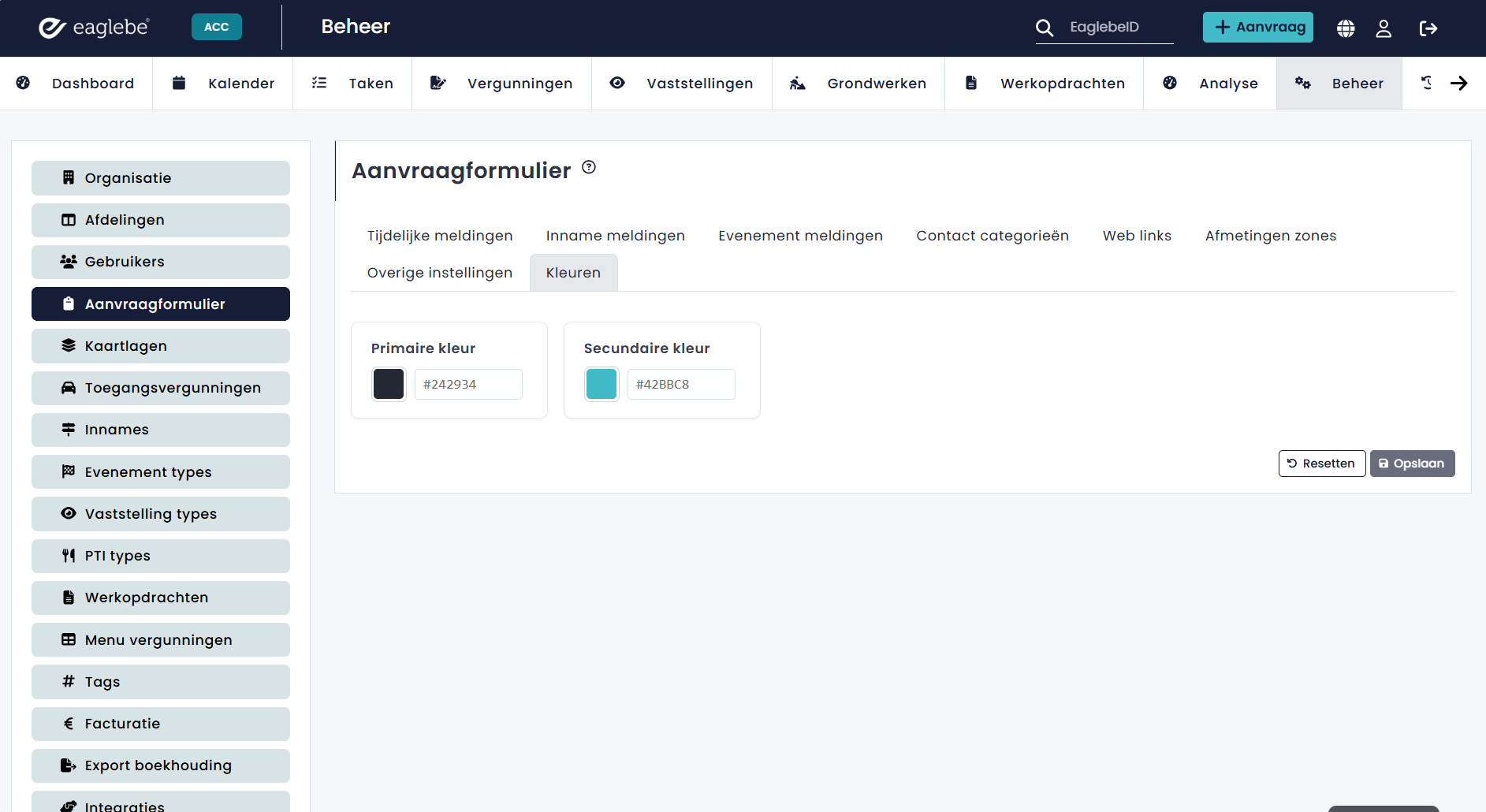Open Afdelingen in the sidebar
The height and width of the screenshot is (812, 1486).
coord(161,220)
